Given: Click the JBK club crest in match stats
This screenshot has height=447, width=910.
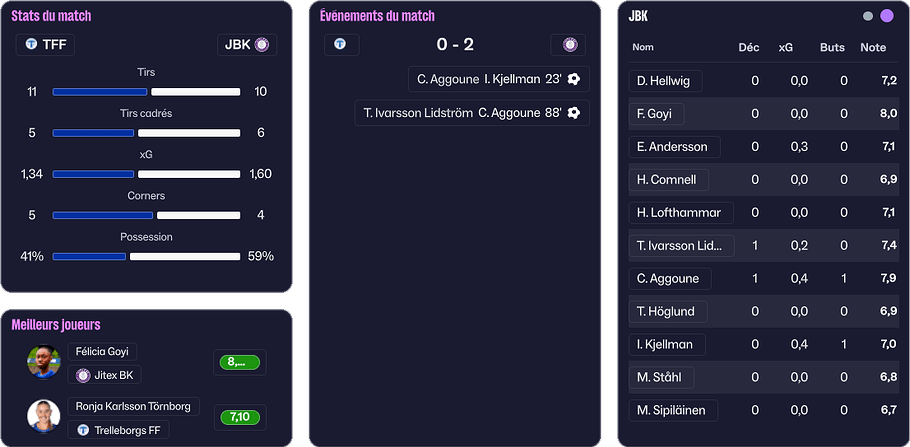Looking at the screenshot, I should pos(262,44).
